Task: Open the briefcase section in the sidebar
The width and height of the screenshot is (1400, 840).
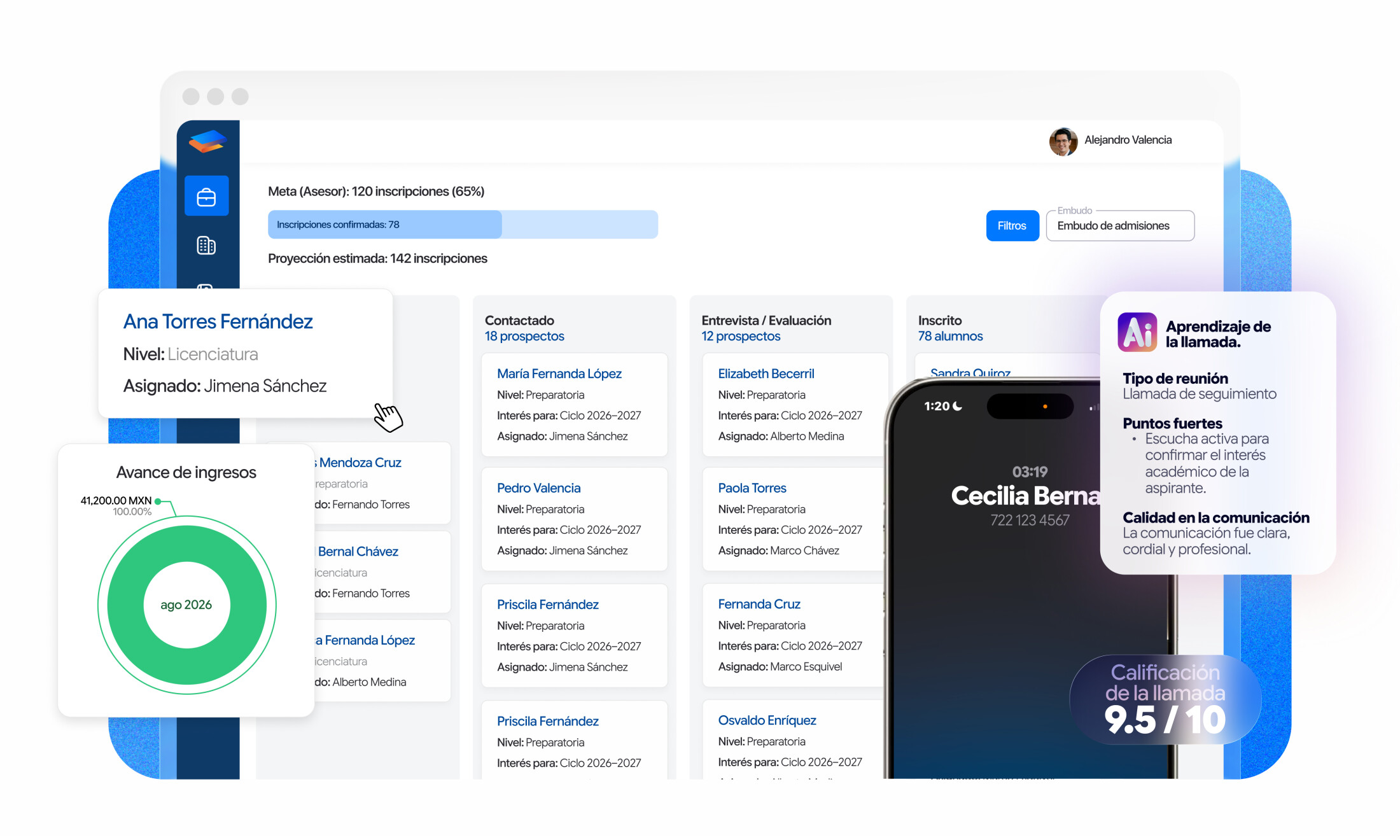Action: point(207,196)
